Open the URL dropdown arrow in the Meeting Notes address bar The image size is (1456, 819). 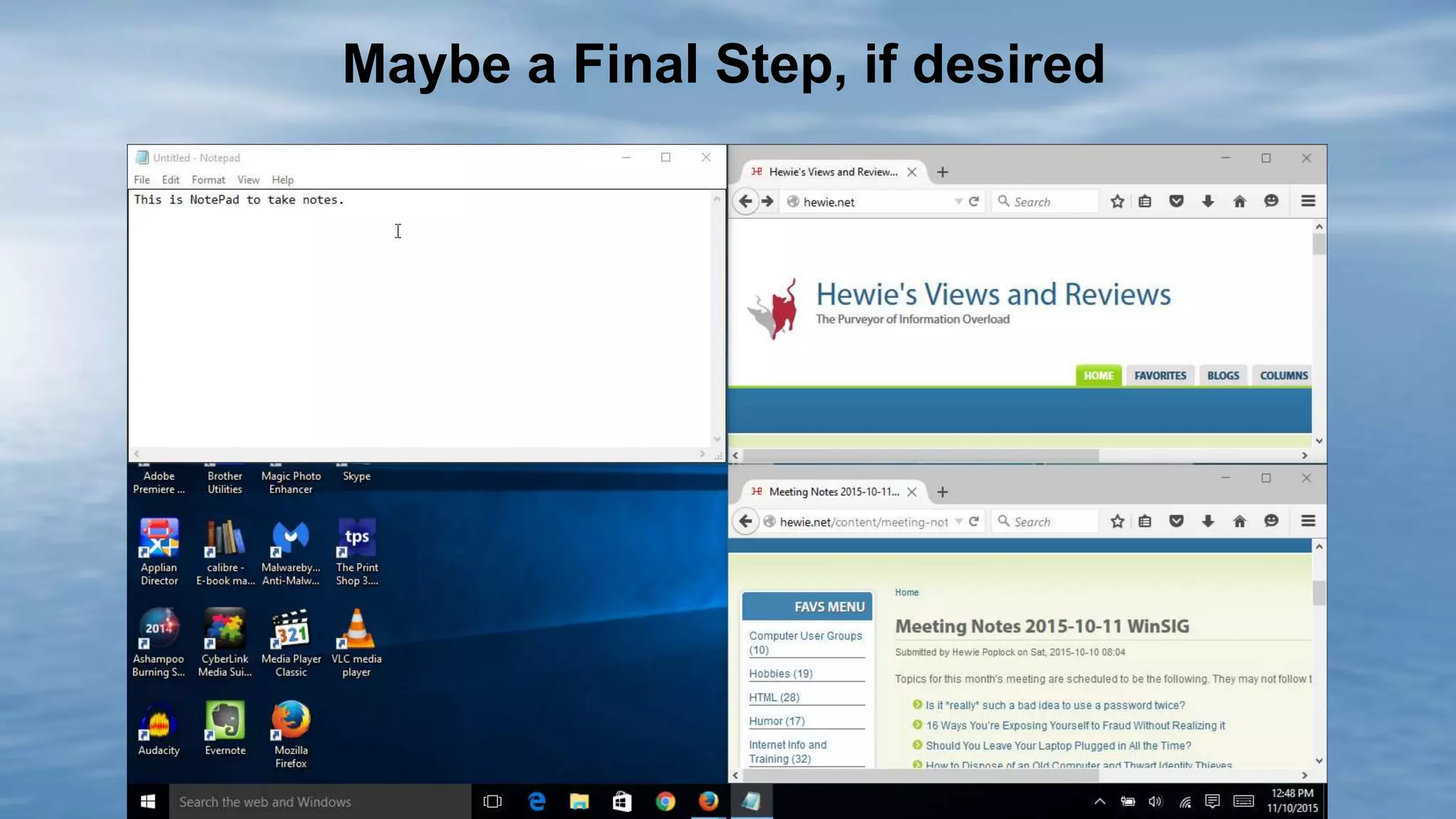[958, 521]
